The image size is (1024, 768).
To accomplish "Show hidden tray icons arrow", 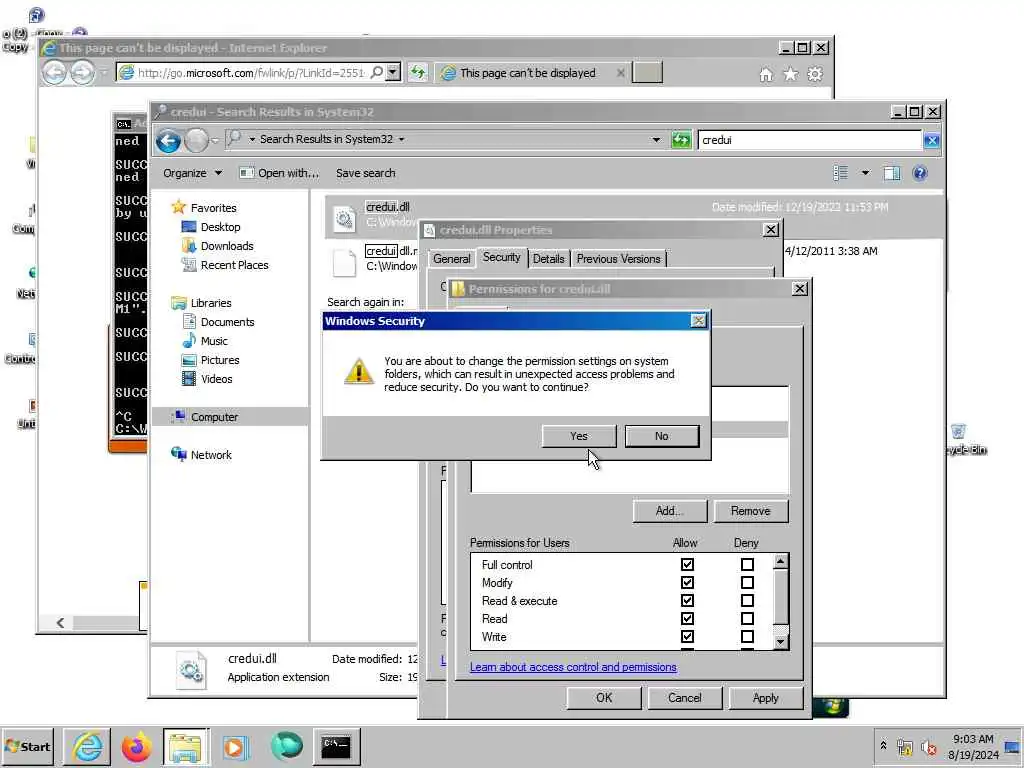I will (883, 746).
